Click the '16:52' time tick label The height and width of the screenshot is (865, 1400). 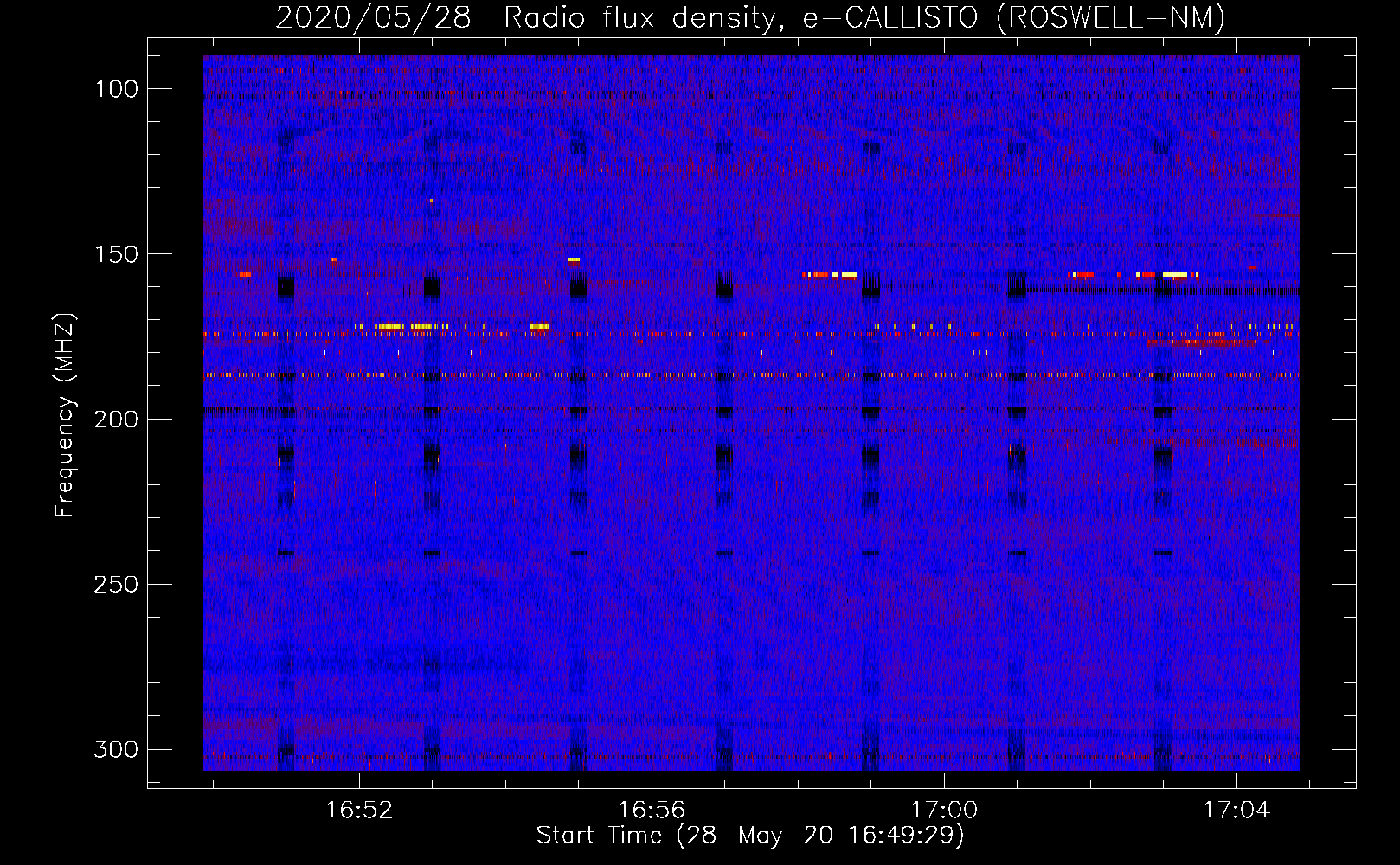click(x=359, y=811)
